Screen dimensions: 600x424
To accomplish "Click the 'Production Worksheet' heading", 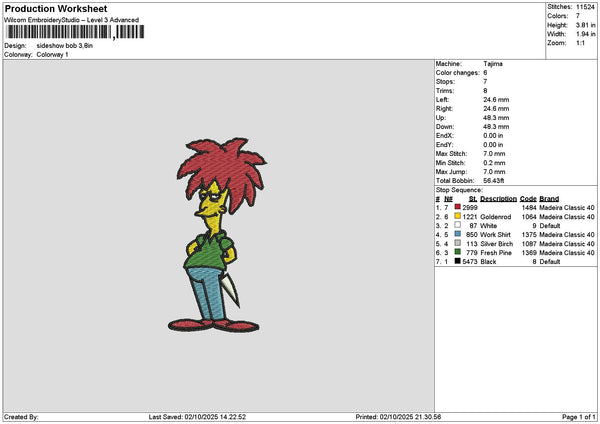I will click(x=56, y=9).
